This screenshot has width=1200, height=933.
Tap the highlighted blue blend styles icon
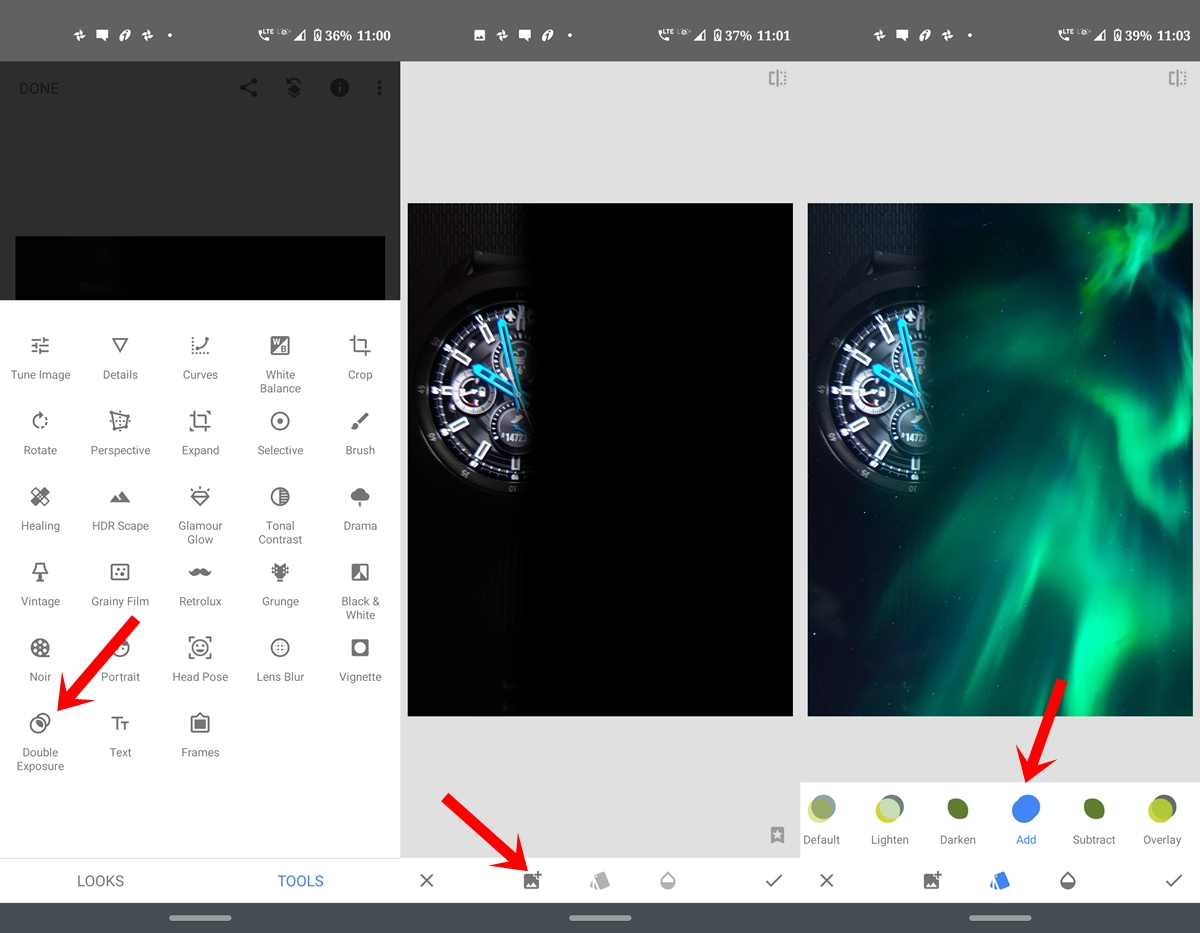tap(1000, 881)
